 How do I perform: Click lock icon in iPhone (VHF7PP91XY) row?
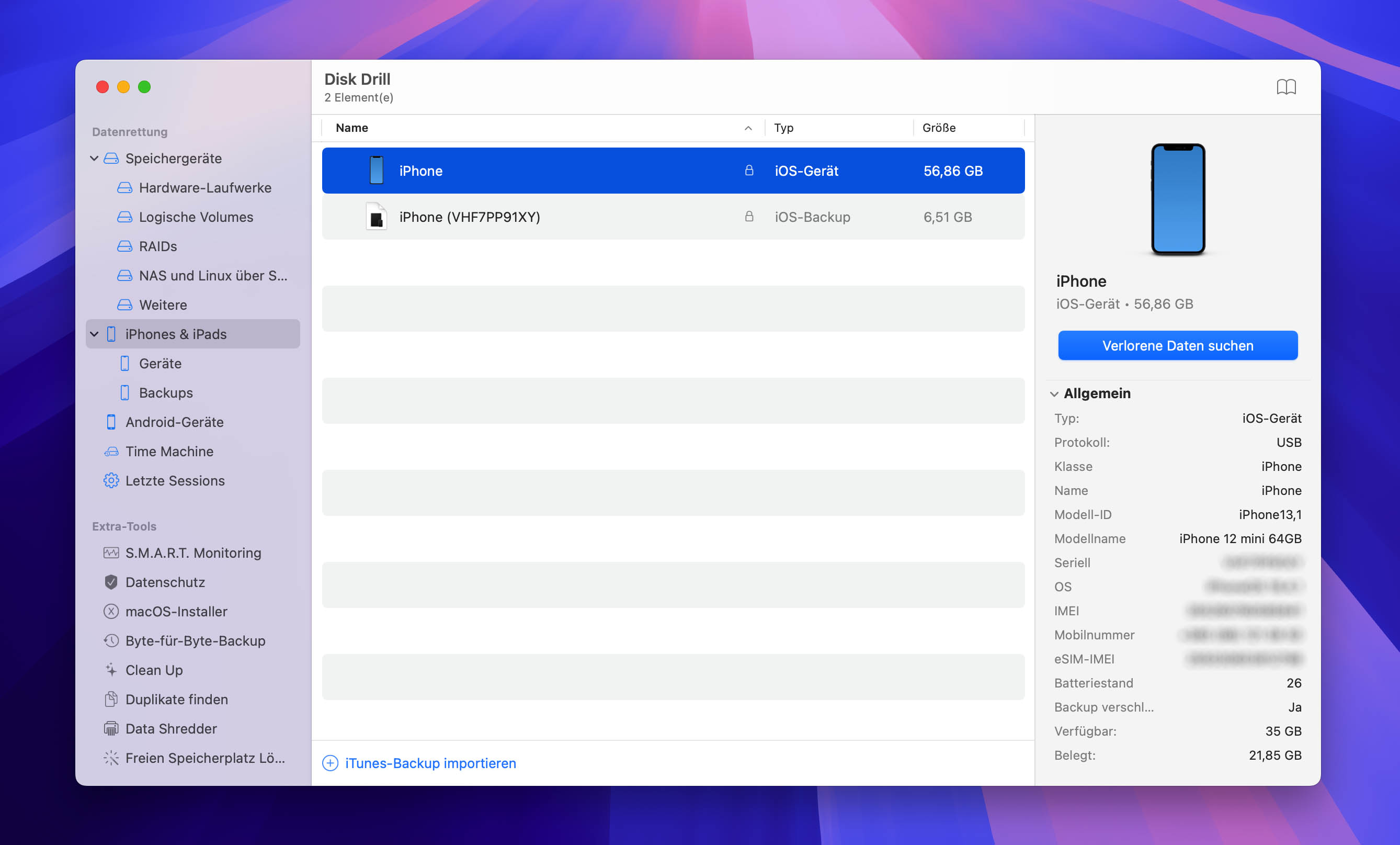(749, 217)
